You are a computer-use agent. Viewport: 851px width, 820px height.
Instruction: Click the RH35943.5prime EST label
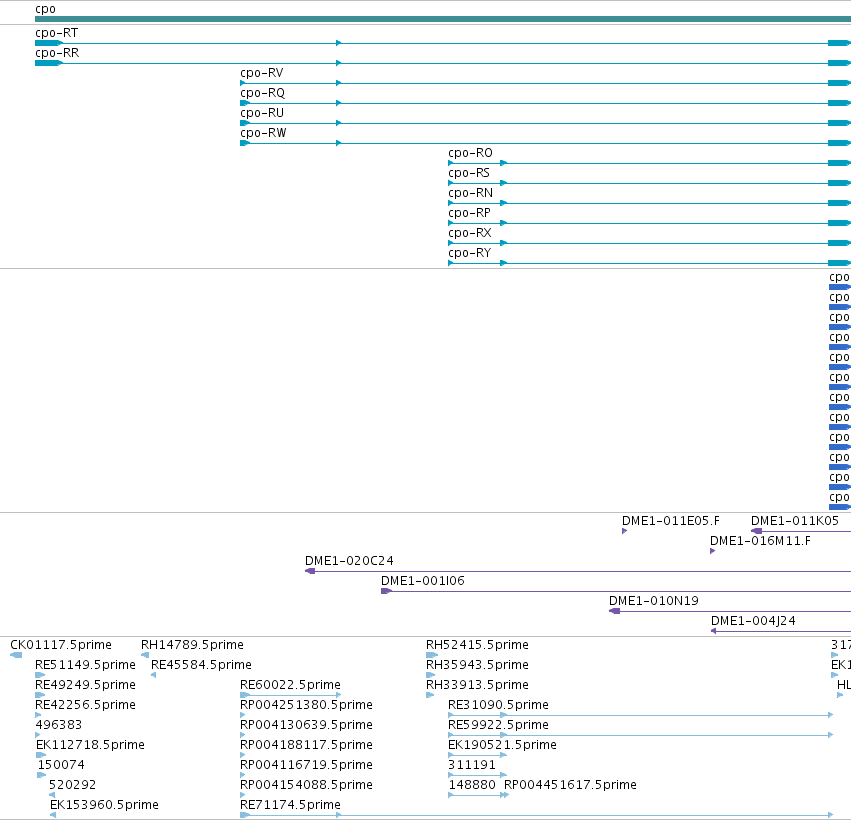coord(477,665)
